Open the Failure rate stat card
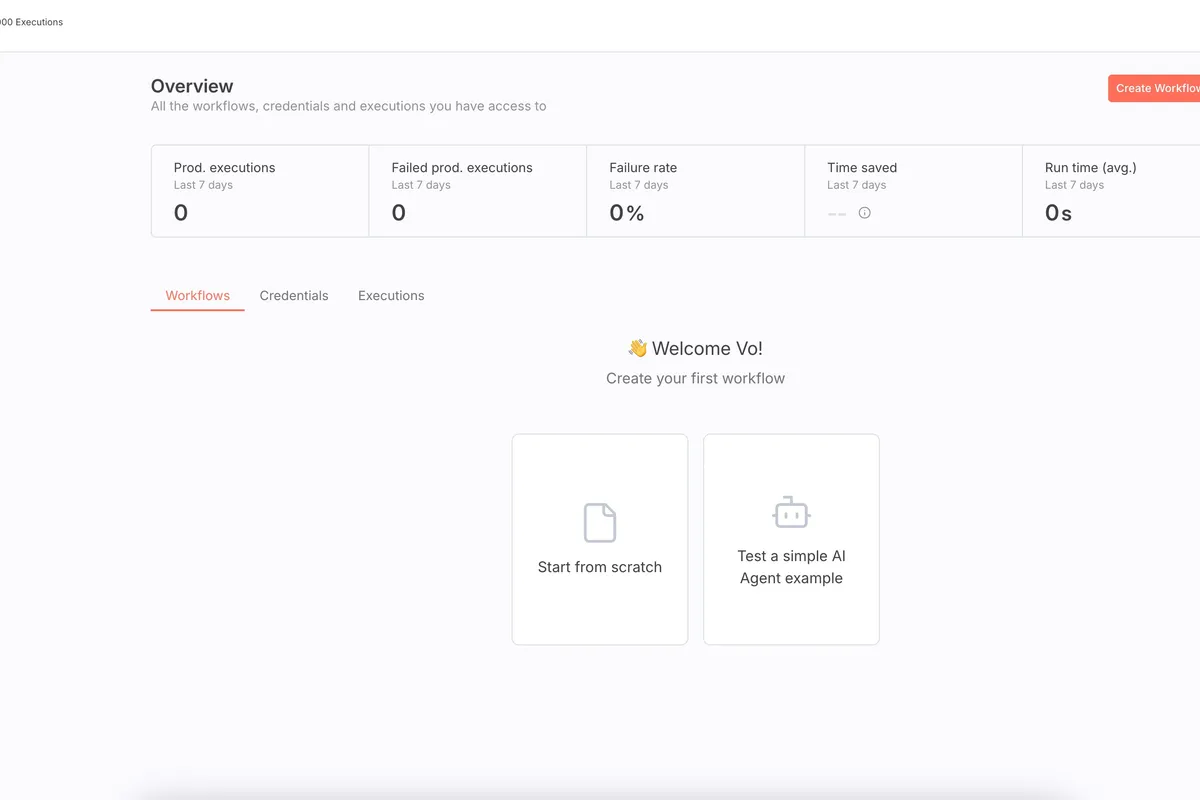Viewport: 1200px width, 800px height. 696,191
